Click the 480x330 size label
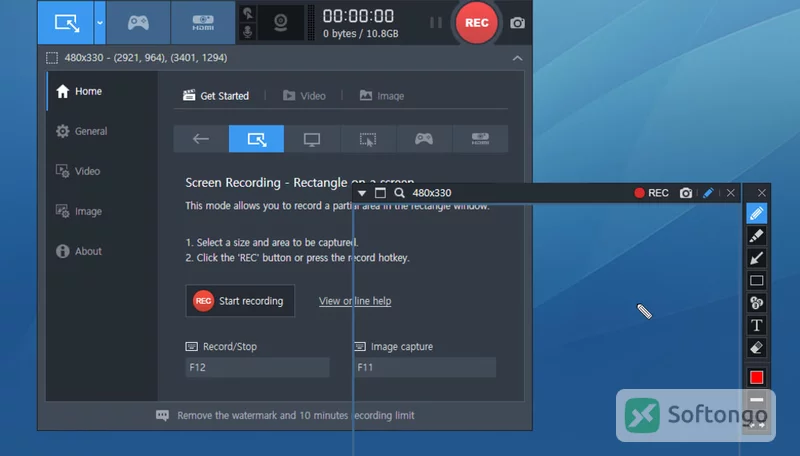Viewport: 800px width, 456px height. [432, 193]
